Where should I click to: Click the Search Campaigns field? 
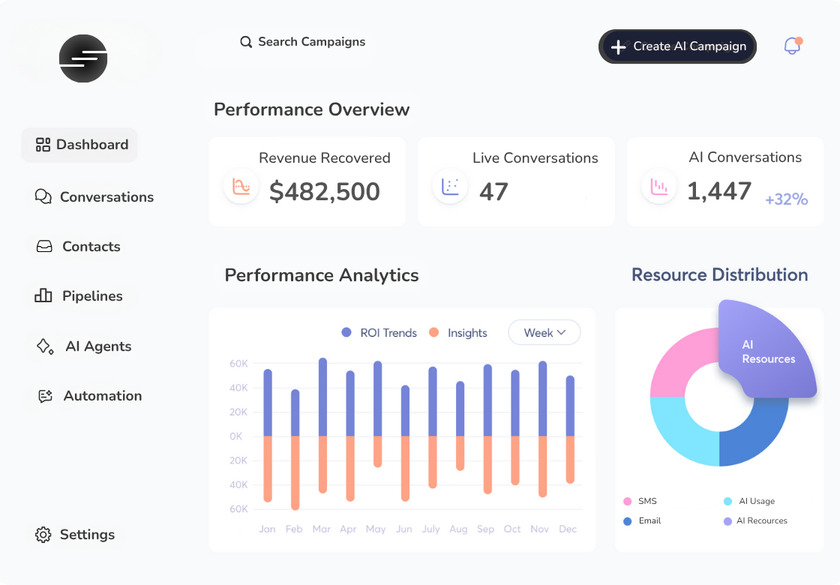(x=303, y=42)
